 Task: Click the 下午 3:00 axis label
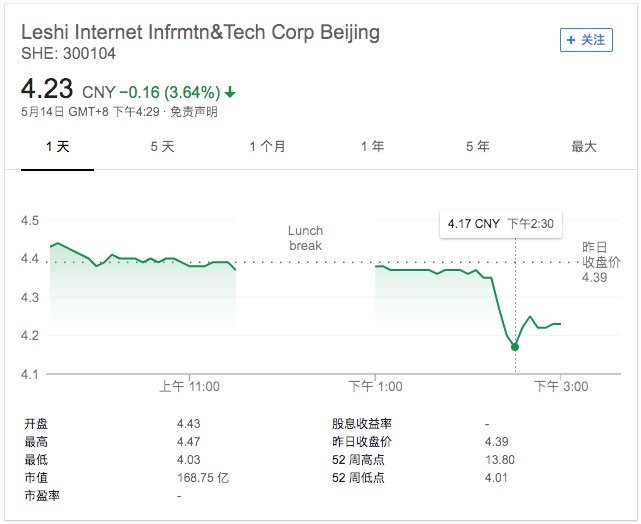561,386
